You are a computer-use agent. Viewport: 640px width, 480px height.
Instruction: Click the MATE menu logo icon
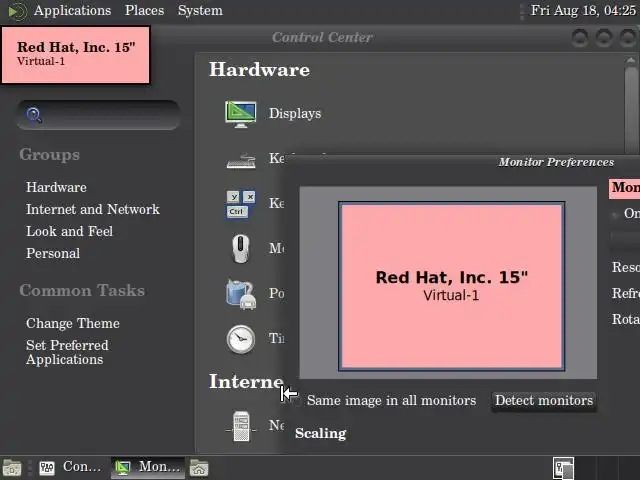tap(17, 11)
